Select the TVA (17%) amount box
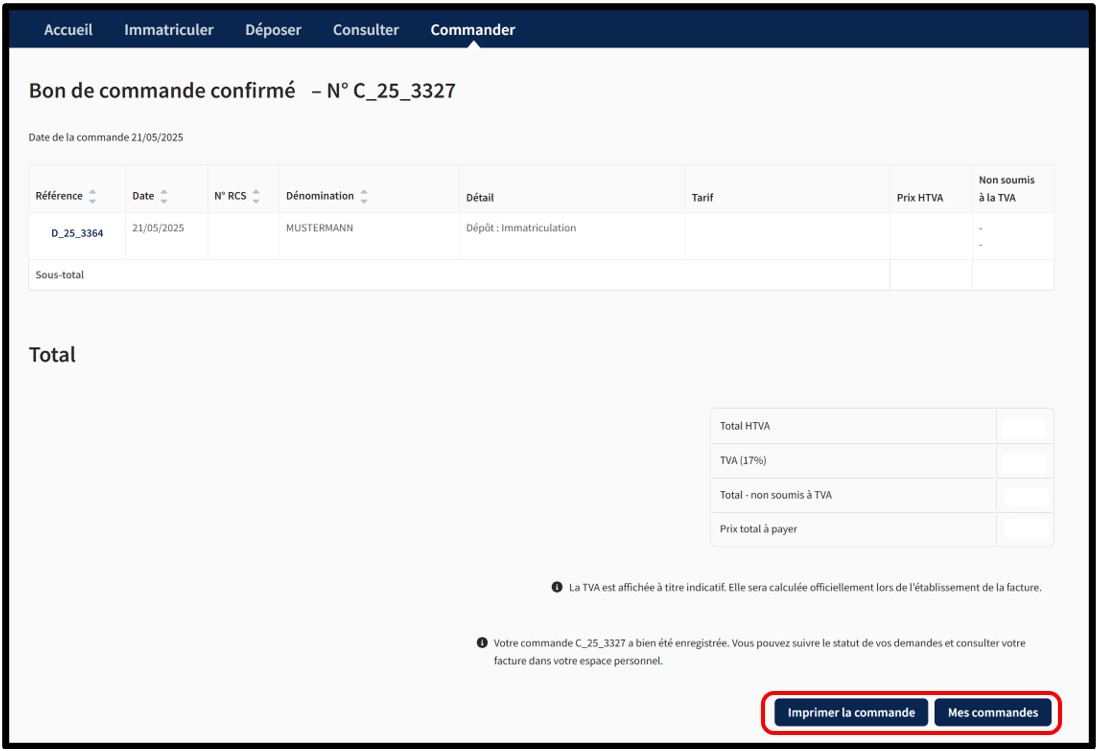 pos(1024,461)
